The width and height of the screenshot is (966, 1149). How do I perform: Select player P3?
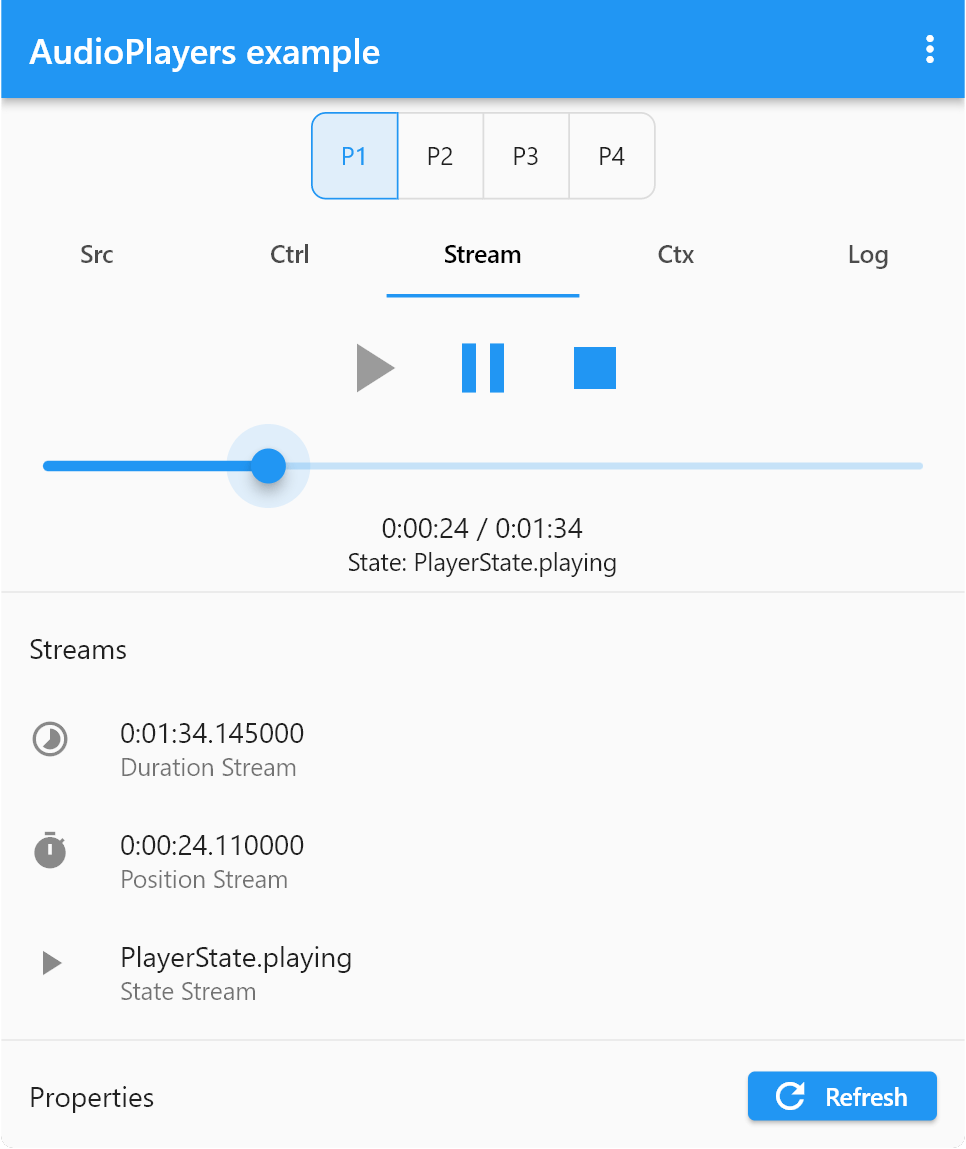click(x=527, y=155)
